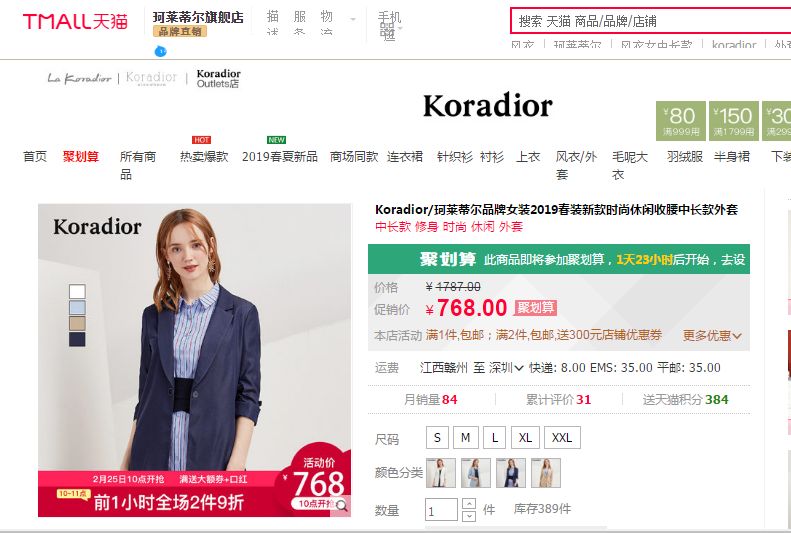791x533 pixels.
Task: Open the 热卖爆款 hot sellers link
Action: 204,156
